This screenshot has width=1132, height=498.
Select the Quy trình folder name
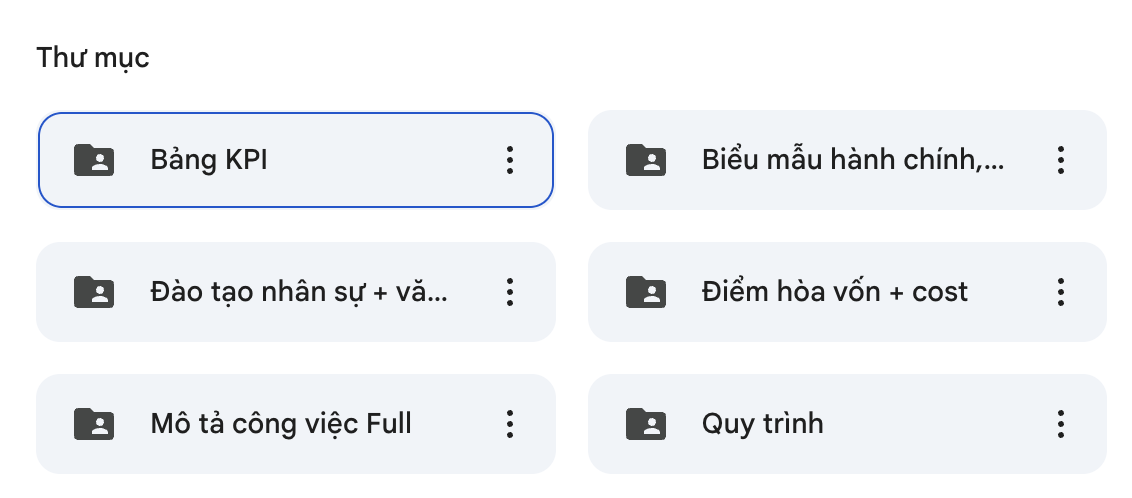pos(762,424)
